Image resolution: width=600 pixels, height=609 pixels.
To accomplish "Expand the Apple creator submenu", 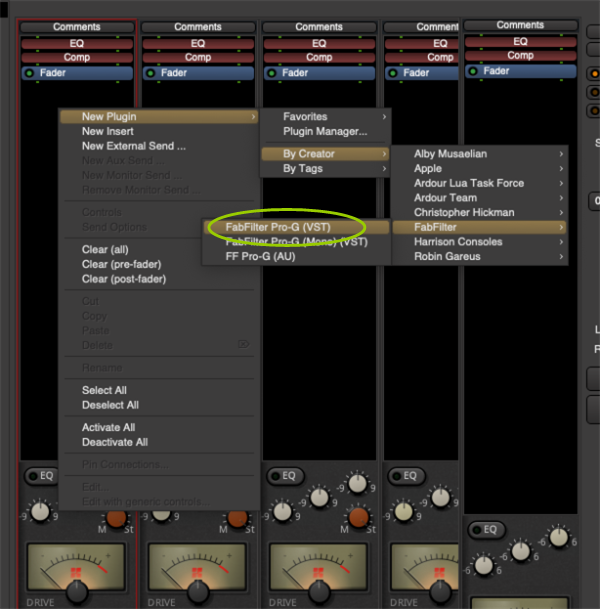I will pyautogui.click(x=479, y=169).
